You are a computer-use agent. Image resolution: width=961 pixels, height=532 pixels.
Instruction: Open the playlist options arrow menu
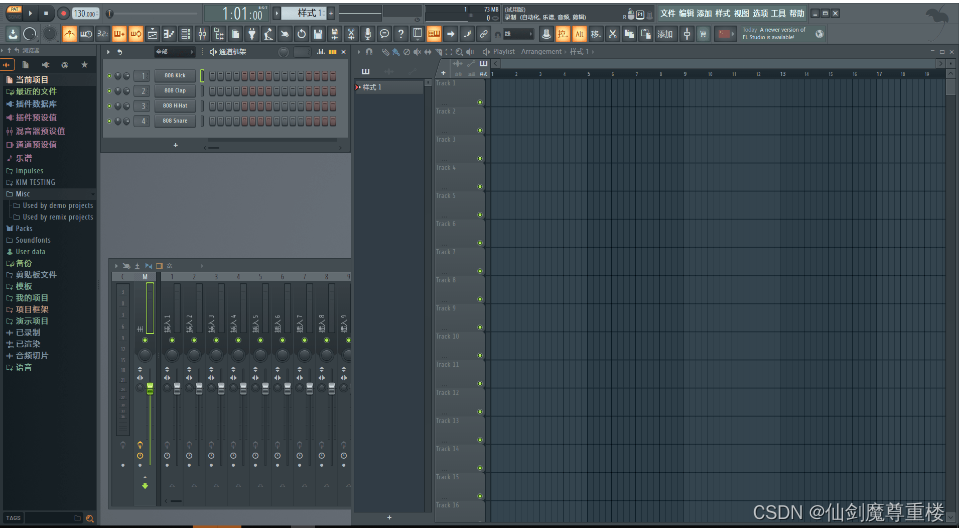coord(359,52)
